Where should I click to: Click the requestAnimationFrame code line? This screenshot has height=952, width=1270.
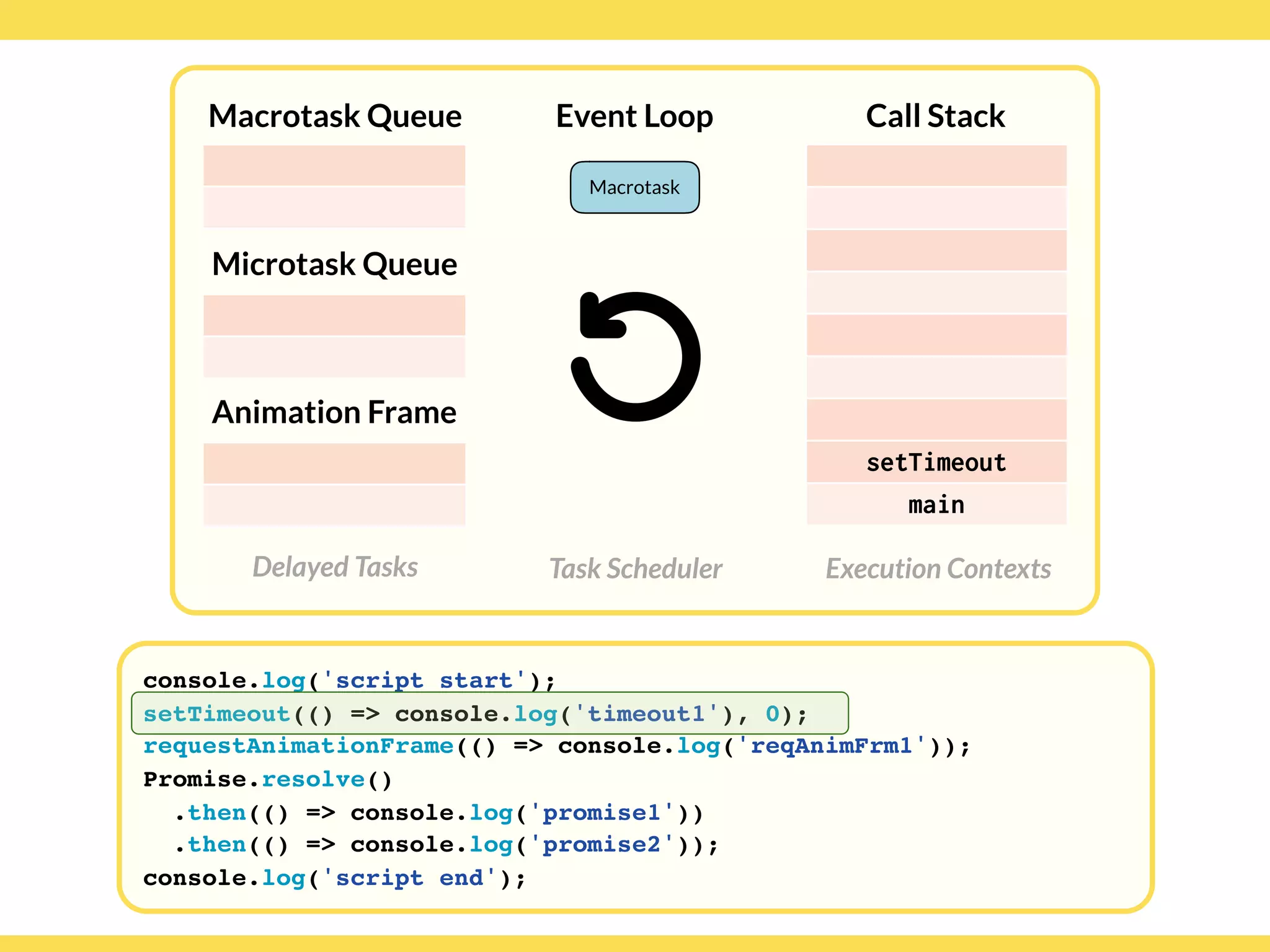(556, 746)
